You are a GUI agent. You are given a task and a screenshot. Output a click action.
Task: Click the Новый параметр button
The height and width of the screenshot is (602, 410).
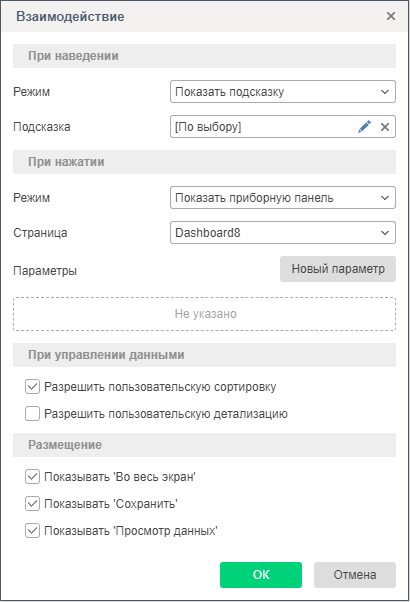(x=338, y=269)
